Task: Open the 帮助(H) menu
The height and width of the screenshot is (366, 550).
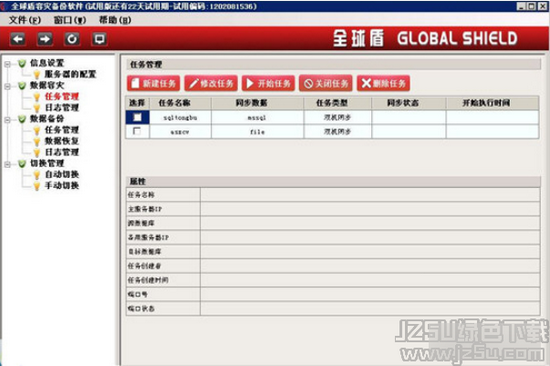Action: [115, 20]
